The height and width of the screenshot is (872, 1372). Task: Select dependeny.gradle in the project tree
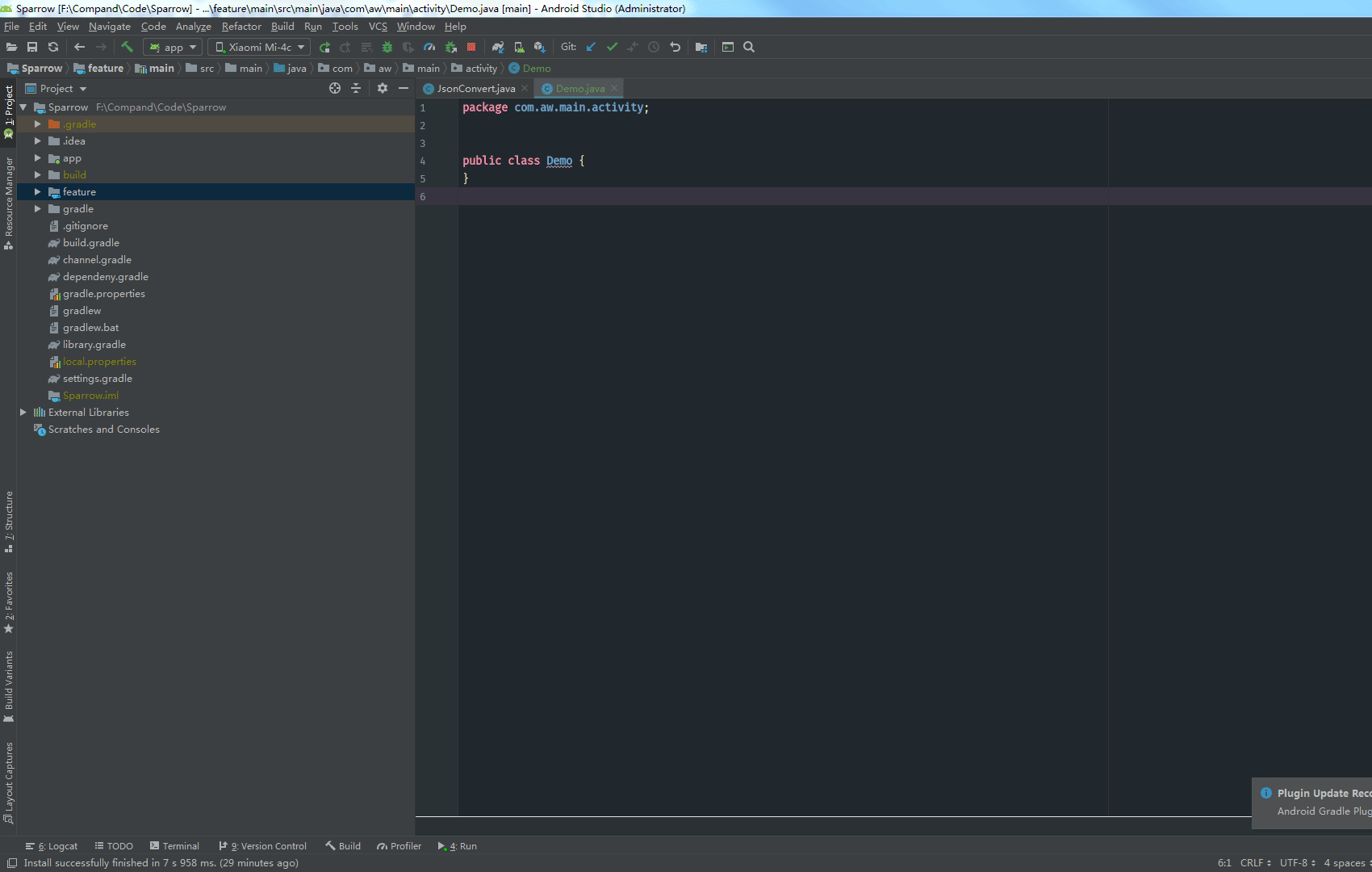coord(106,277)
